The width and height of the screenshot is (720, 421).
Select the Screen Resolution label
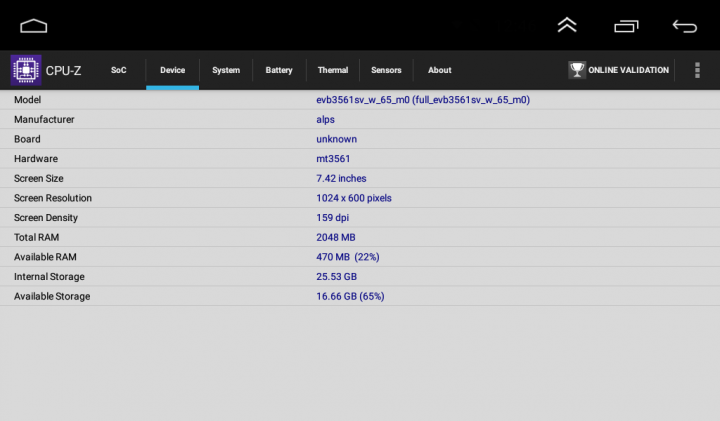(53, 198)
